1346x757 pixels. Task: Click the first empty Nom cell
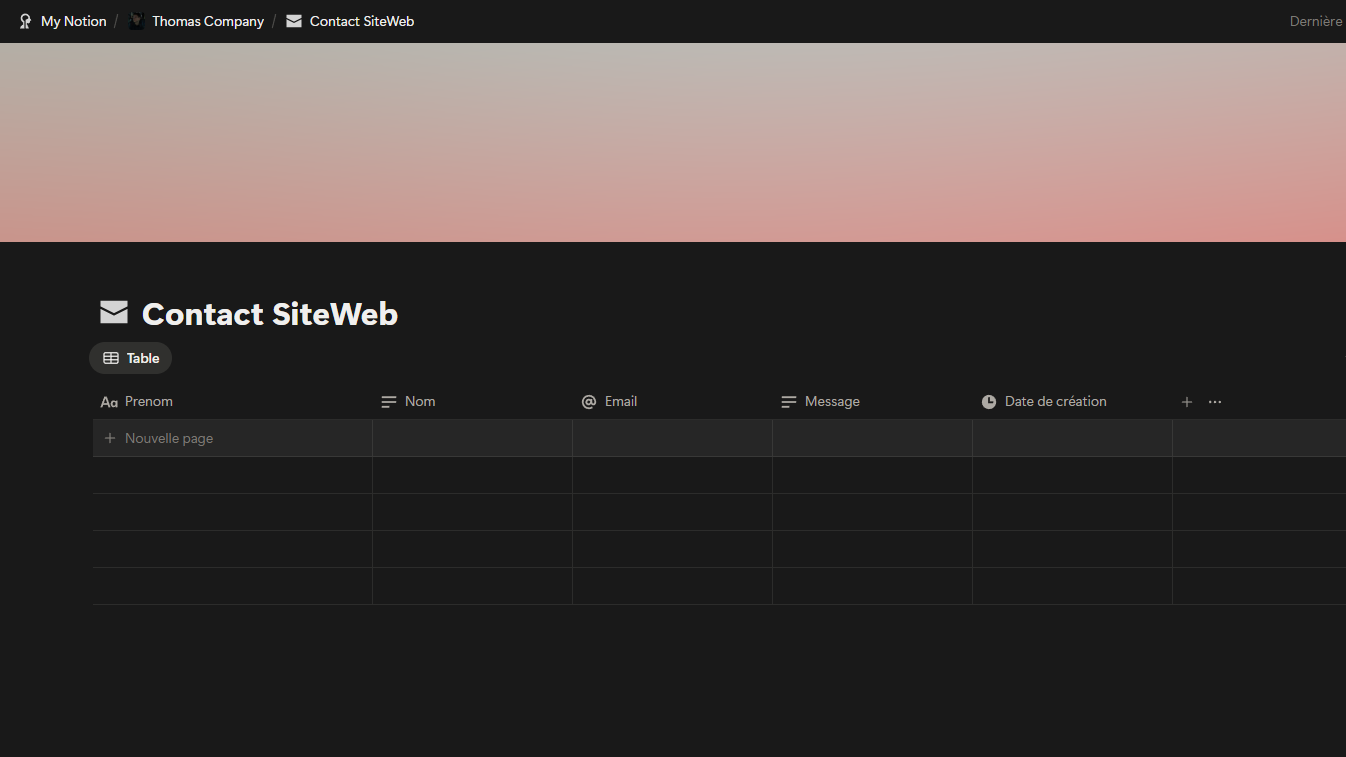[x=471, y=437]
